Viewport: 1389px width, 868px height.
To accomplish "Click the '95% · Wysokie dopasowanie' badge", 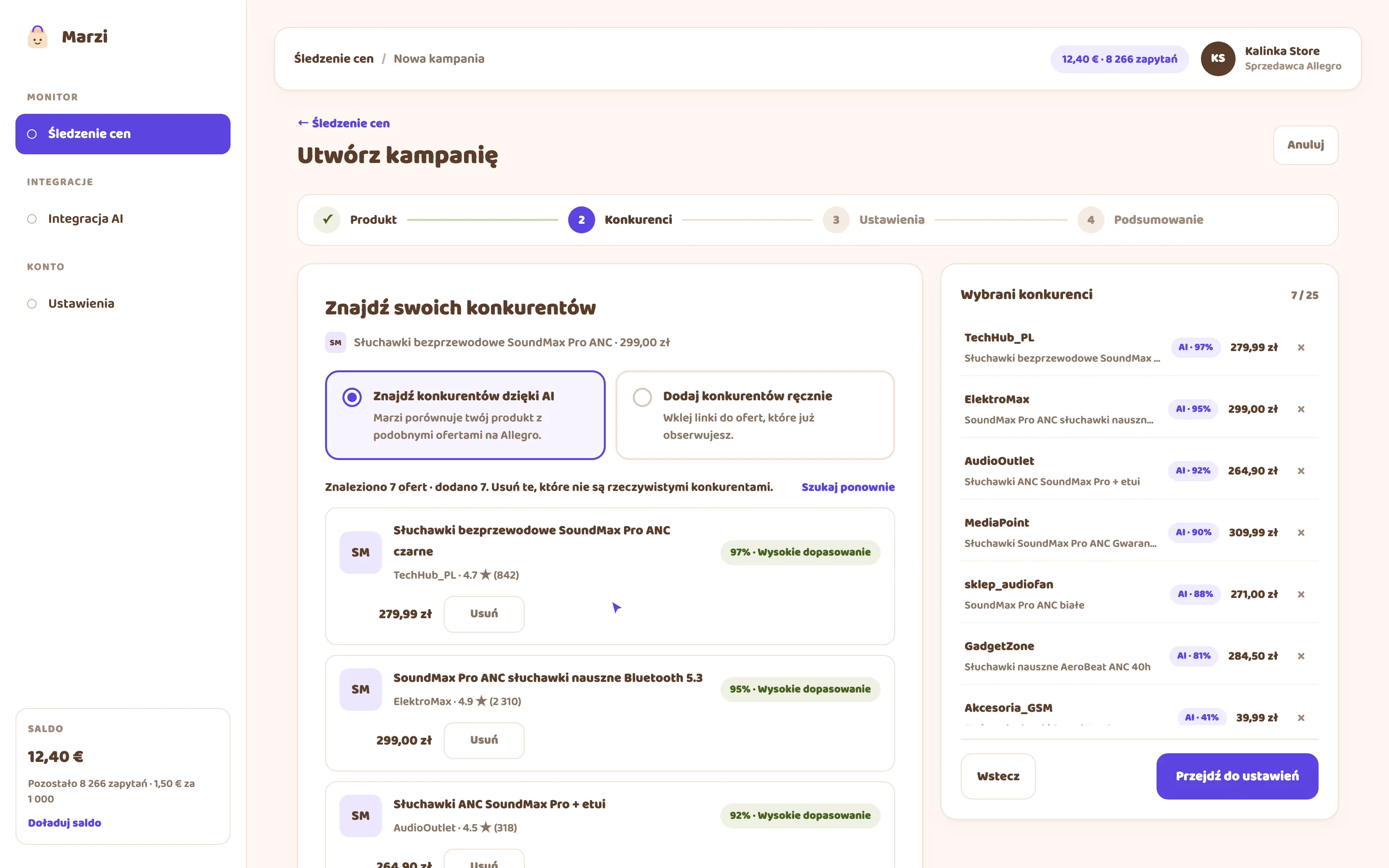I will point(800,690).
